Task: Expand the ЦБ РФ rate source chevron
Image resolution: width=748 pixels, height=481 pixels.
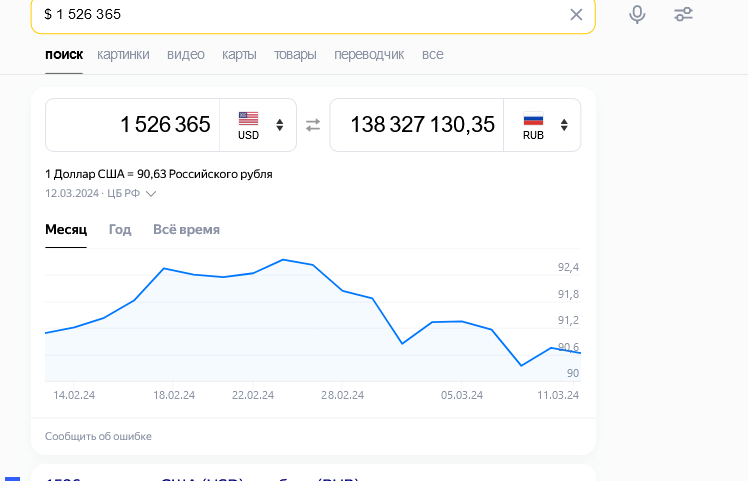Action: [151, 194]
